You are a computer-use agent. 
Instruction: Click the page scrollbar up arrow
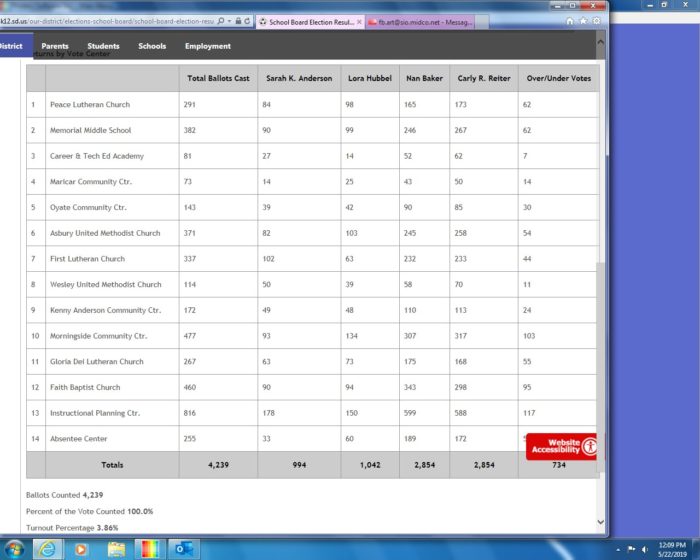[600, 42]
